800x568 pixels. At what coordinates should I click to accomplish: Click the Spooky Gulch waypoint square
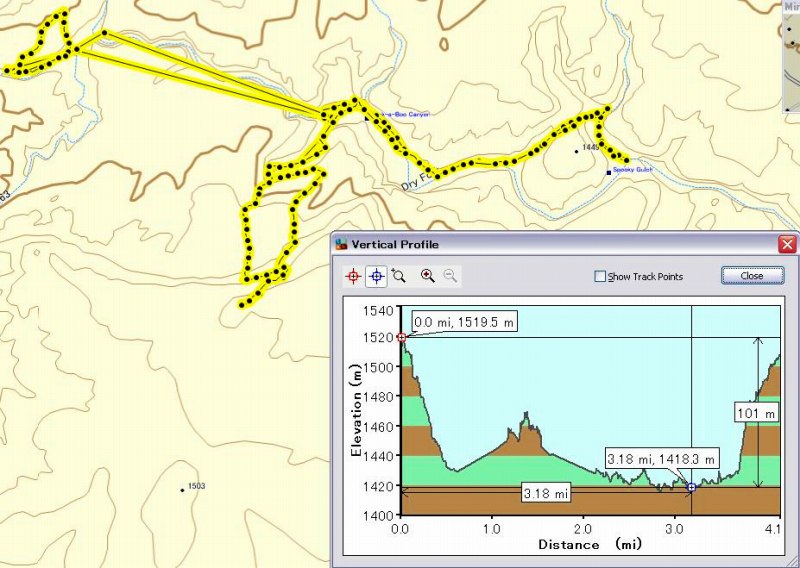coord(609,172)
